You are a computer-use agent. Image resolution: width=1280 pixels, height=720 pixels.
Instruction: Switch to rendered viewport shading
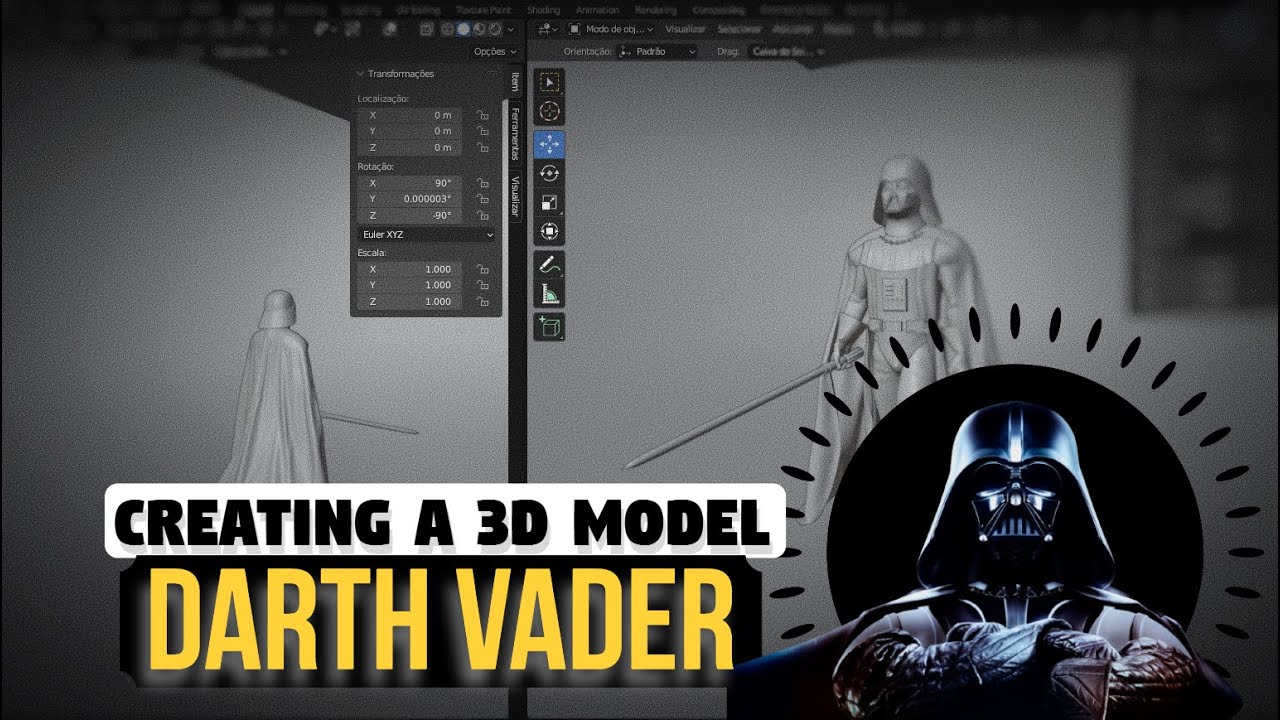click(495, 29)
